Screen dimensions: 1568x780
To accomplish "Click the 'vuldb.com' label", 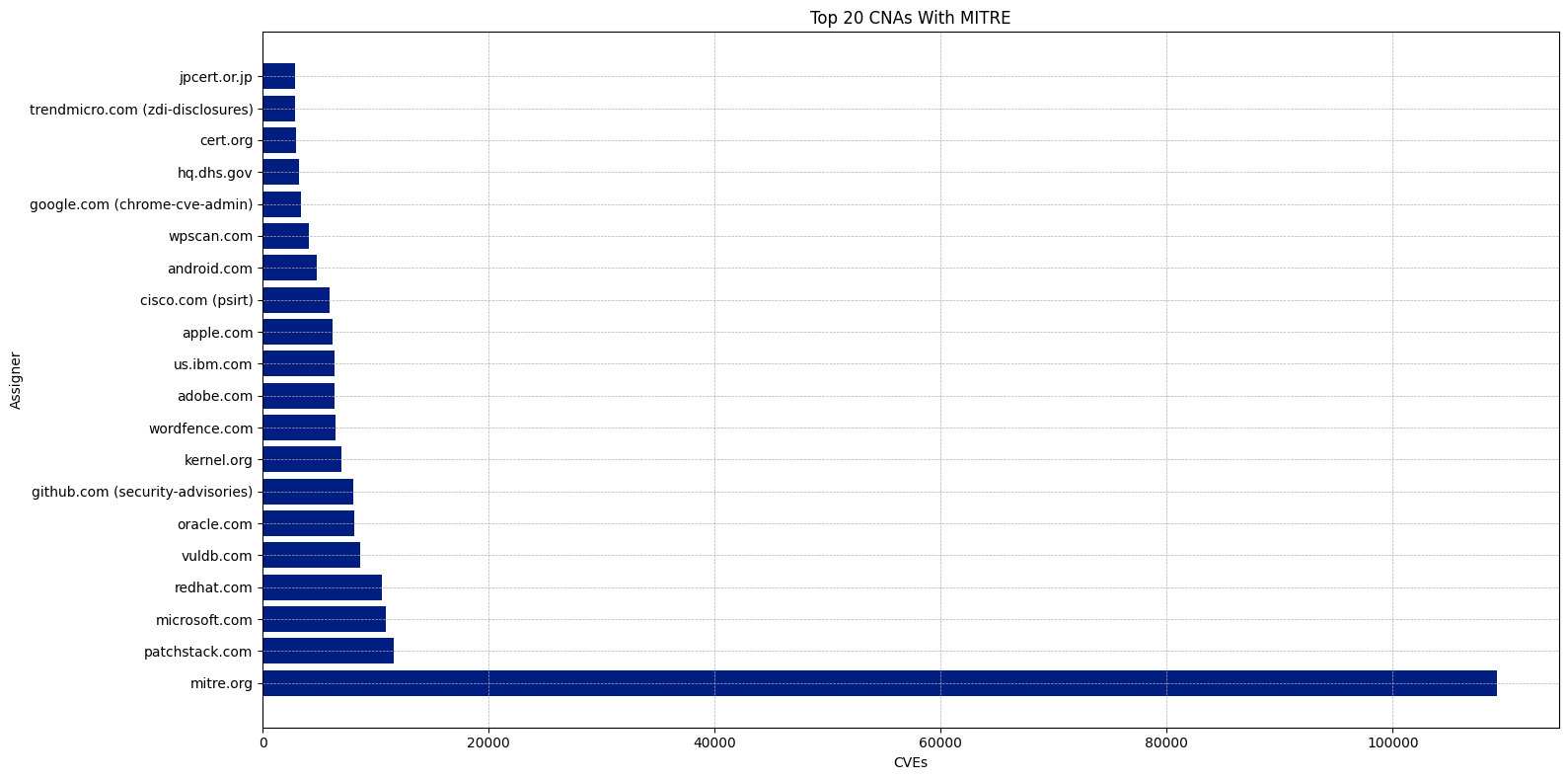I will point(217,556).
